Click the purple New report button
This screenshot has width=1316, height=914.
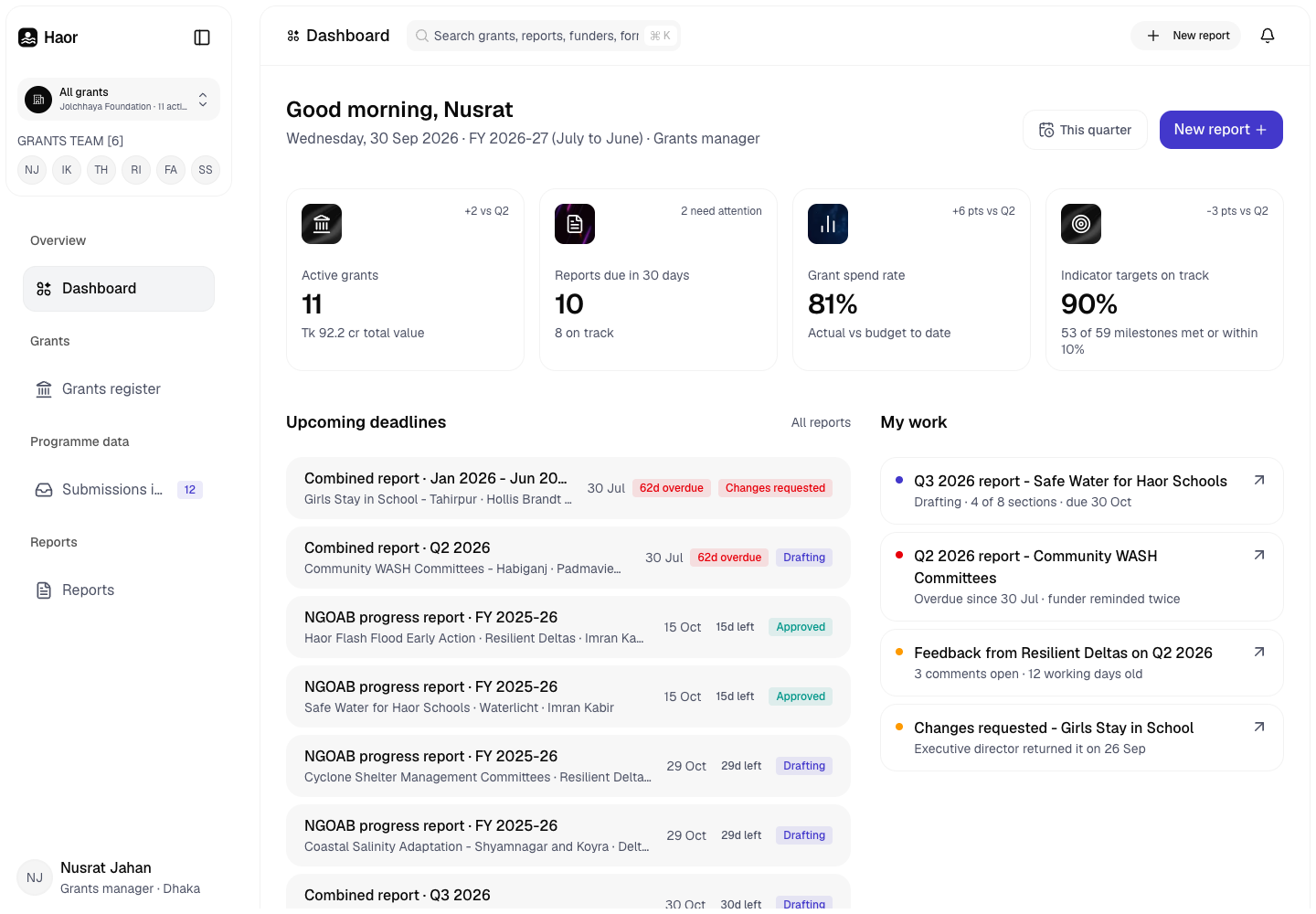(x=1221, y=130)
